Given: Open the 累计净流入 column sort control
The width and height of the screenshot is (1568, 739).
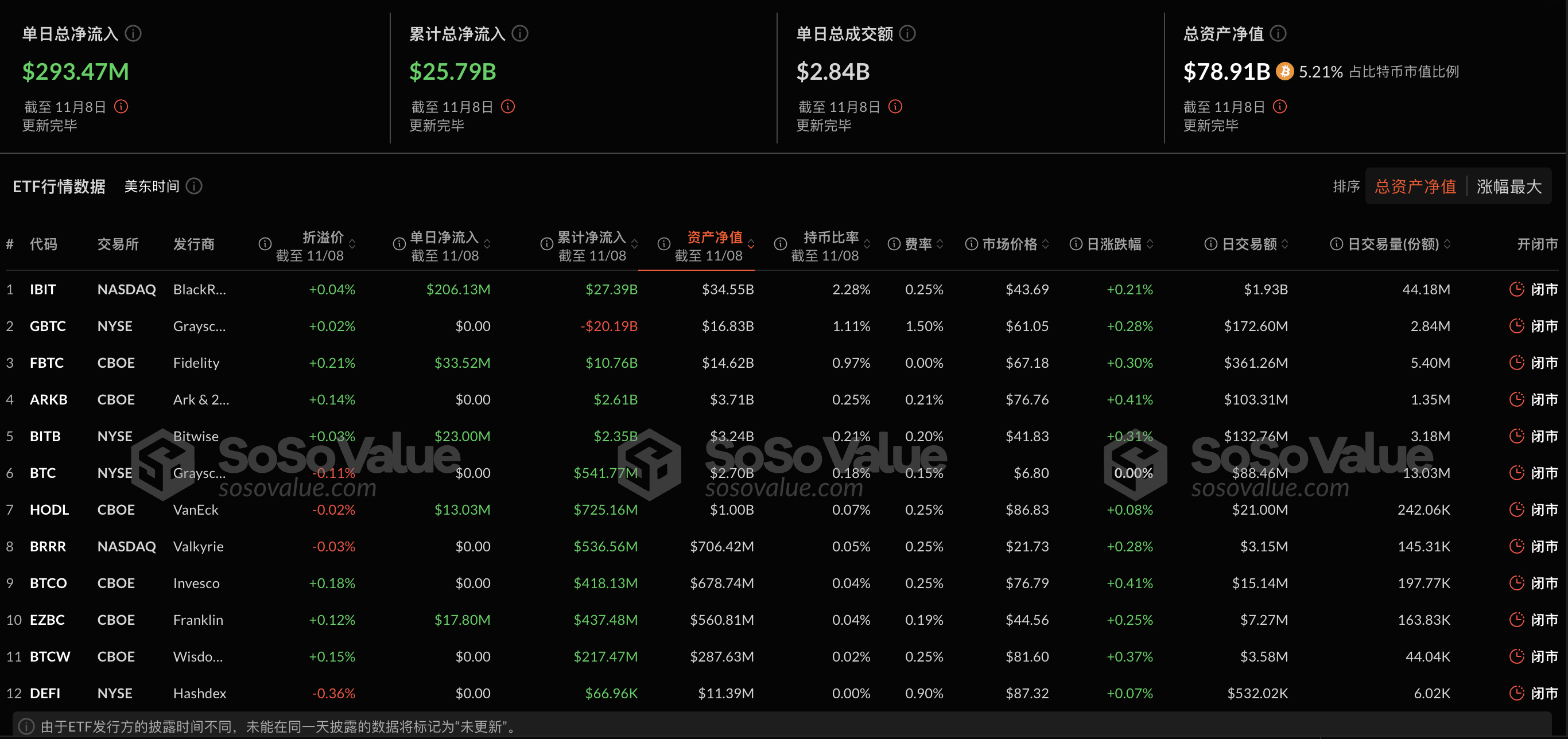Looking at the screenshot, I should click(634, 243).
